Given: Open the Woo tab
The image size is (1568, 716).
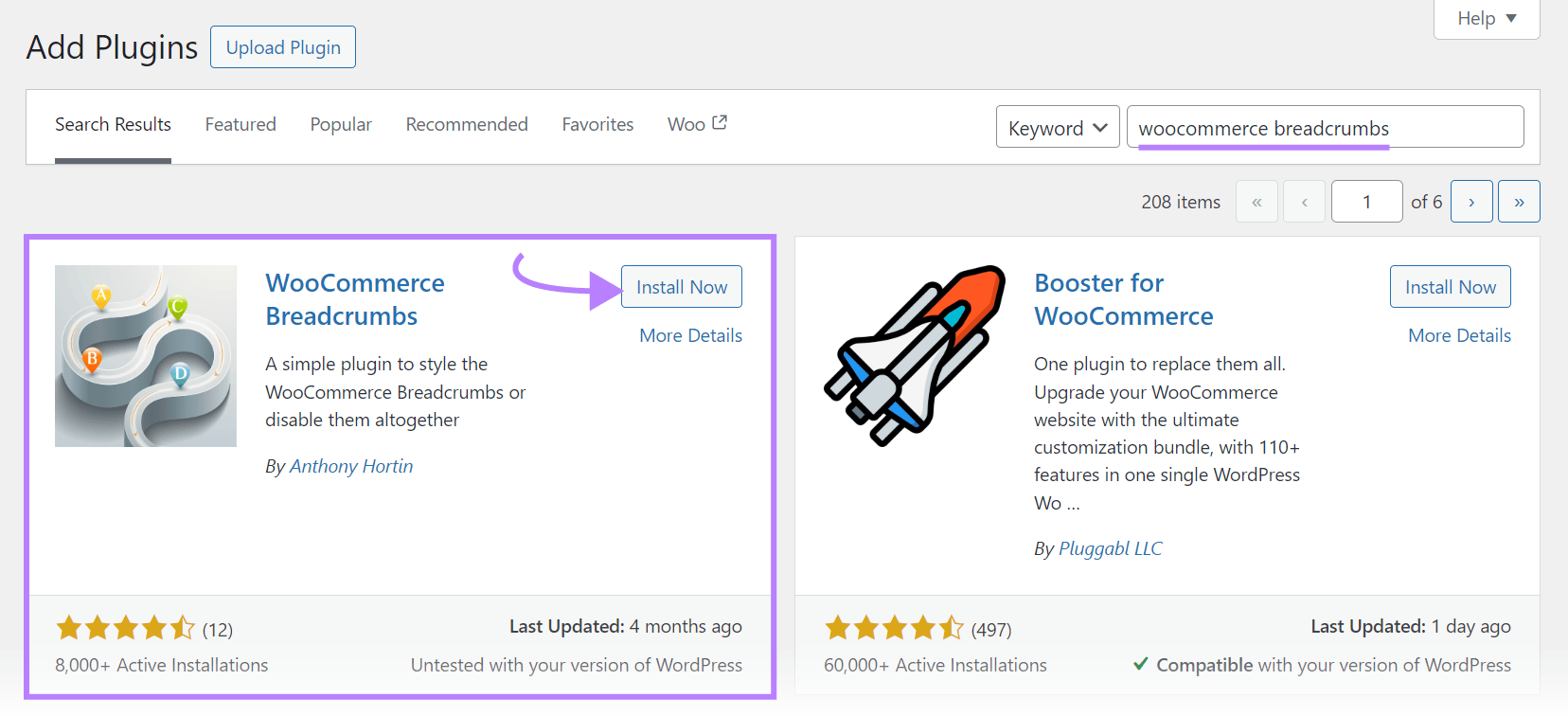Looking at the screenshot, I should pos(697,125).
